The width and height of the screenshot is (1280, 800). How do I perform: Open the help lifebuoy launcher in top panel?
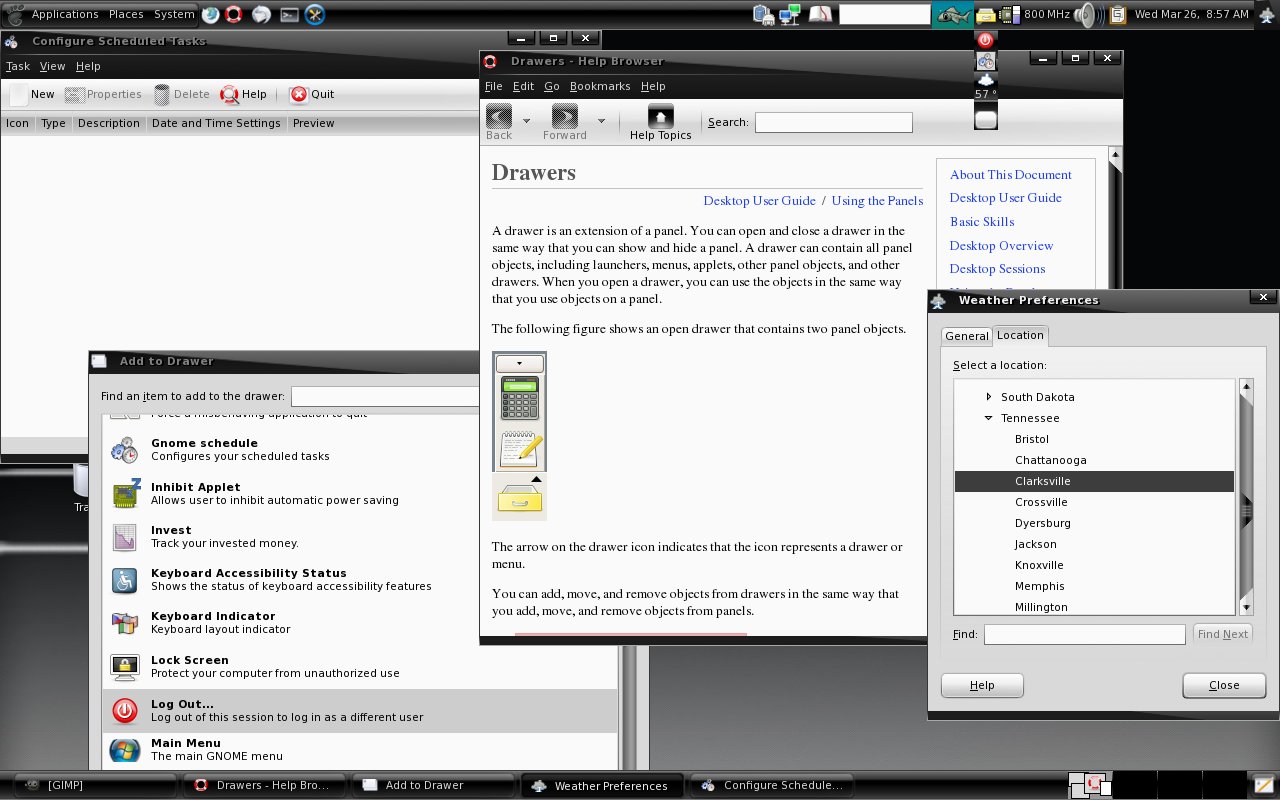(x=234, y=14)
